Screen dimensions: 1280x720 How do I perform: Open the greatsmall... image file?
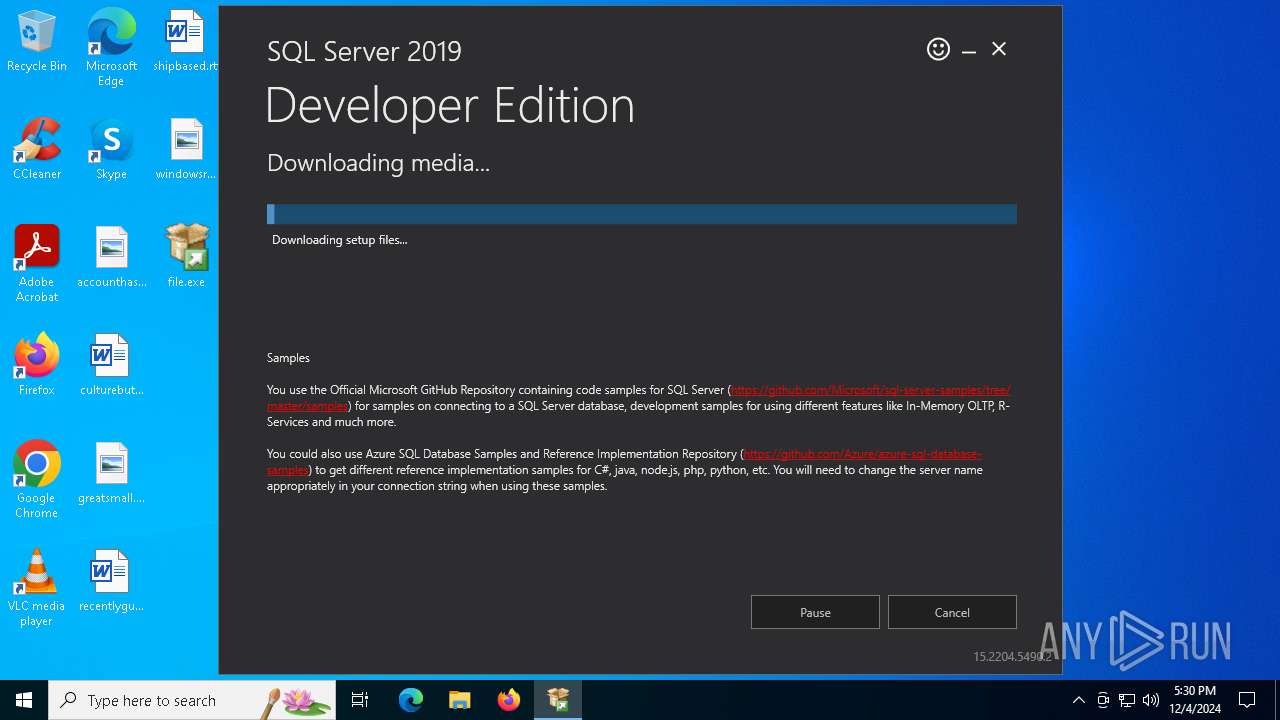coord(111,474)
